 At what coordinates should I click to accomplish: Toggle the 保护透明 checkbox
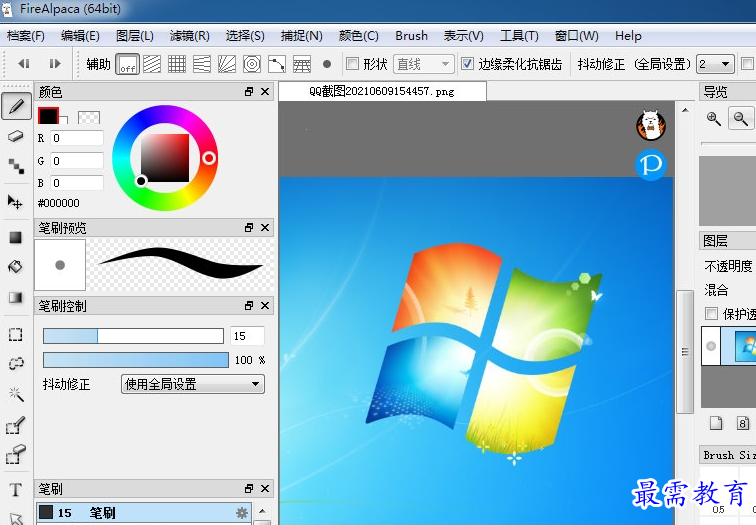[x=711, y=314]
